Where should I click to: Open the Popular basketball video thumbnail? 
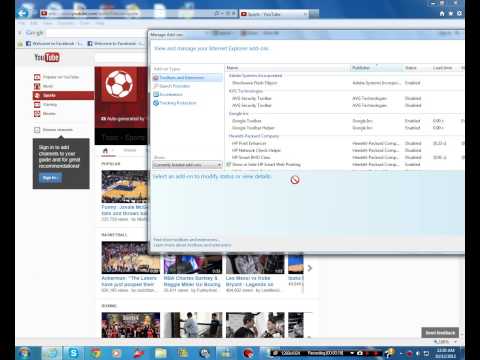click(x=125, y=187)
